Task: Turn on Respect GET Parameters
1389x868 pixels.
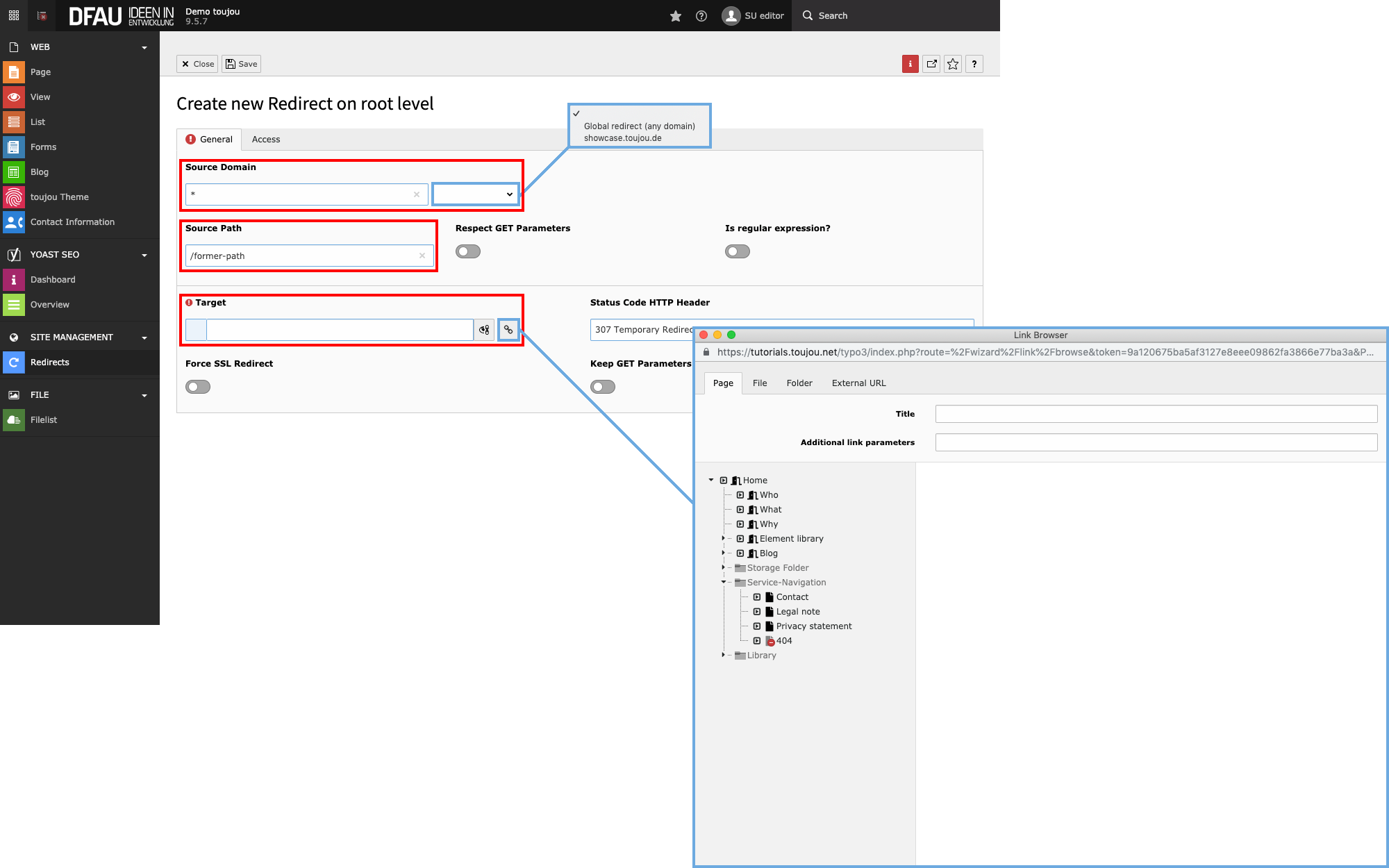Action: 467,251
